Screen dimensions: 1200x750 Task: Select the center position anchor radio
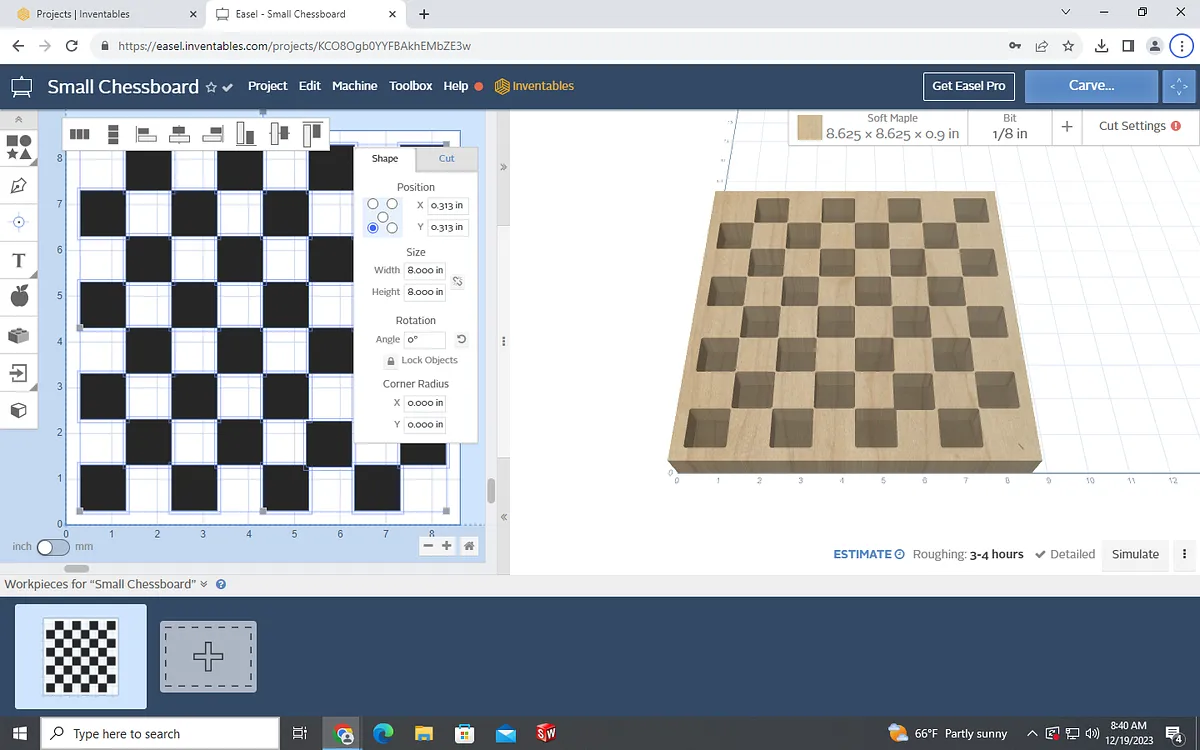coord(383,216)
